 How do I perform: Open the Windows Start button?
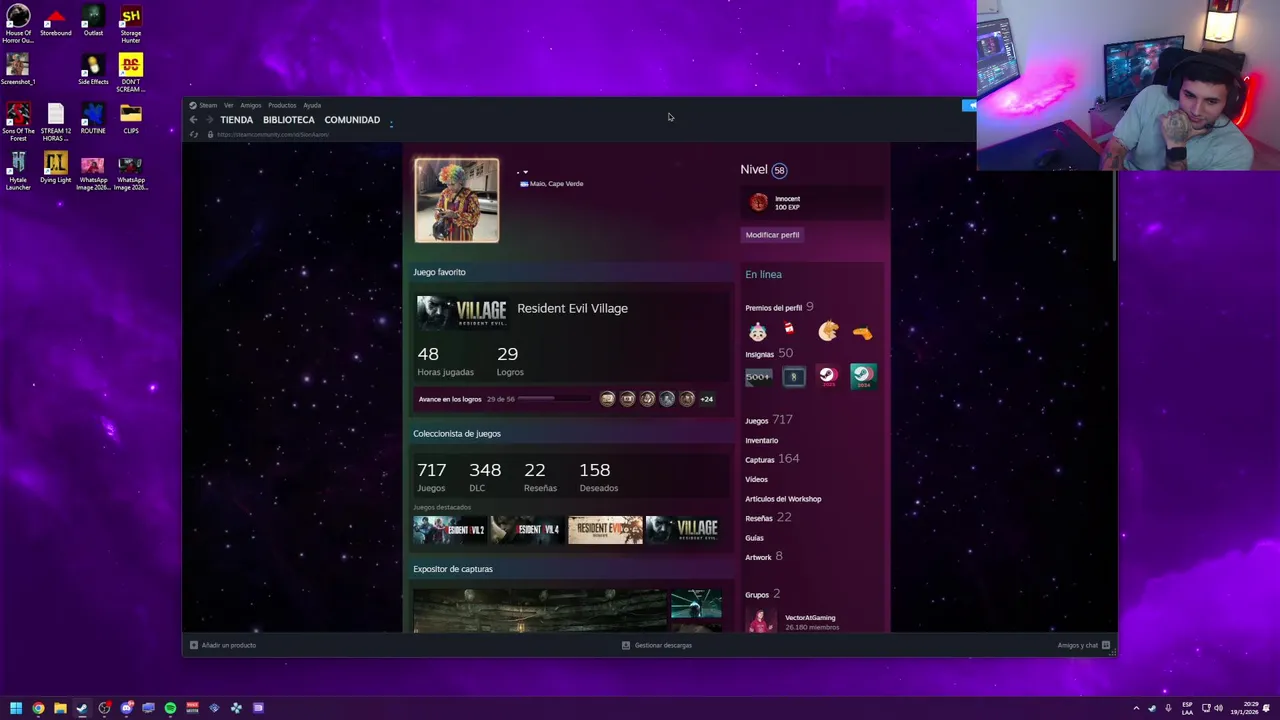(x=16, y=708)
